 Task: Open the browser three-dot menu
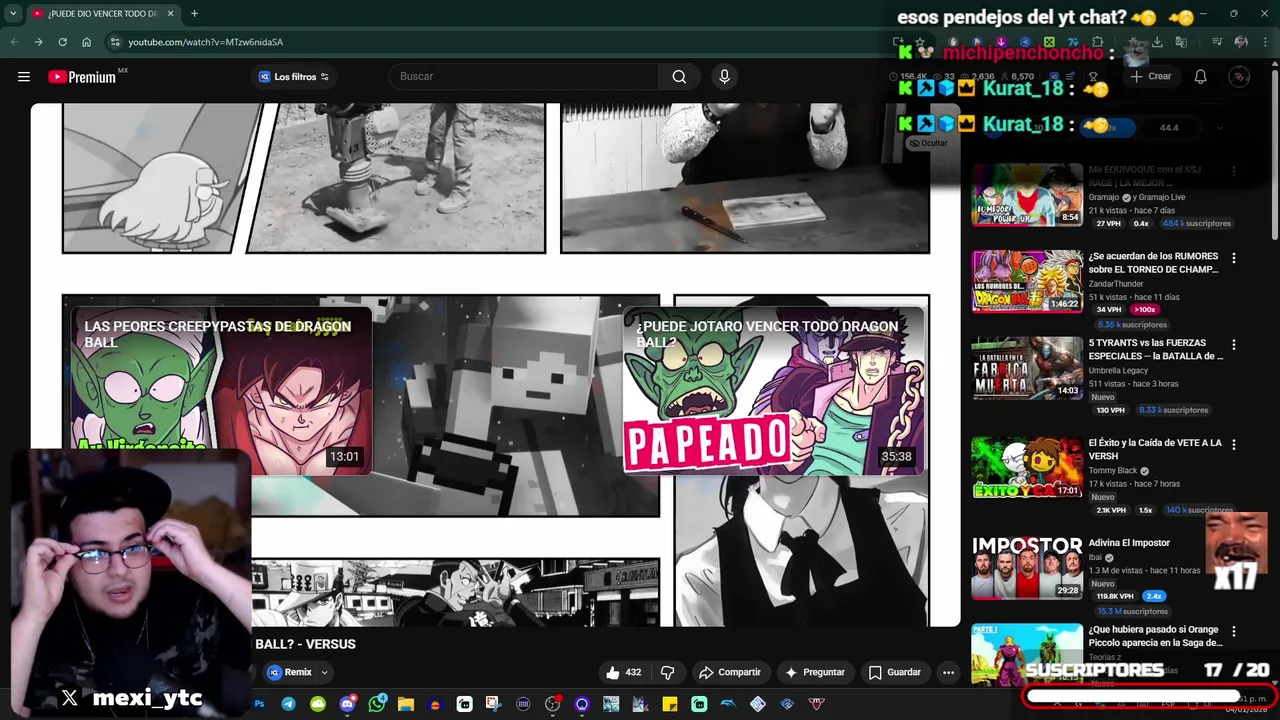[x=1265, y=42]
